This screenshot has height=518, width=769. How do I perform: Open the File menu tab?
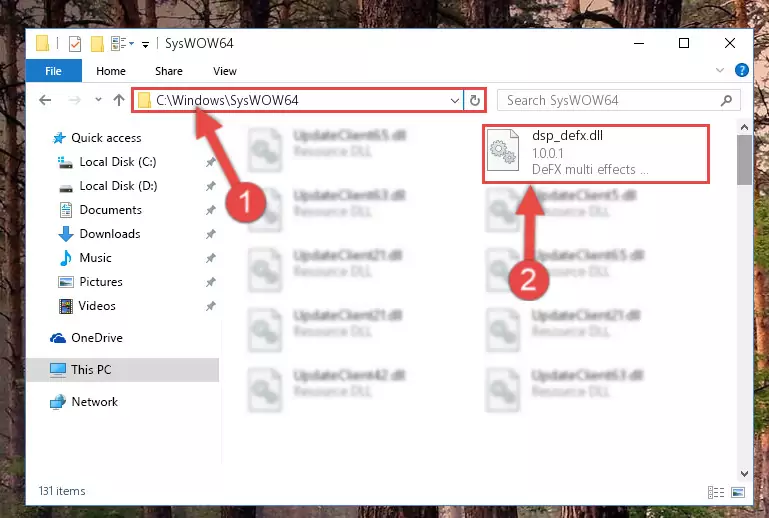coord(53,71)
